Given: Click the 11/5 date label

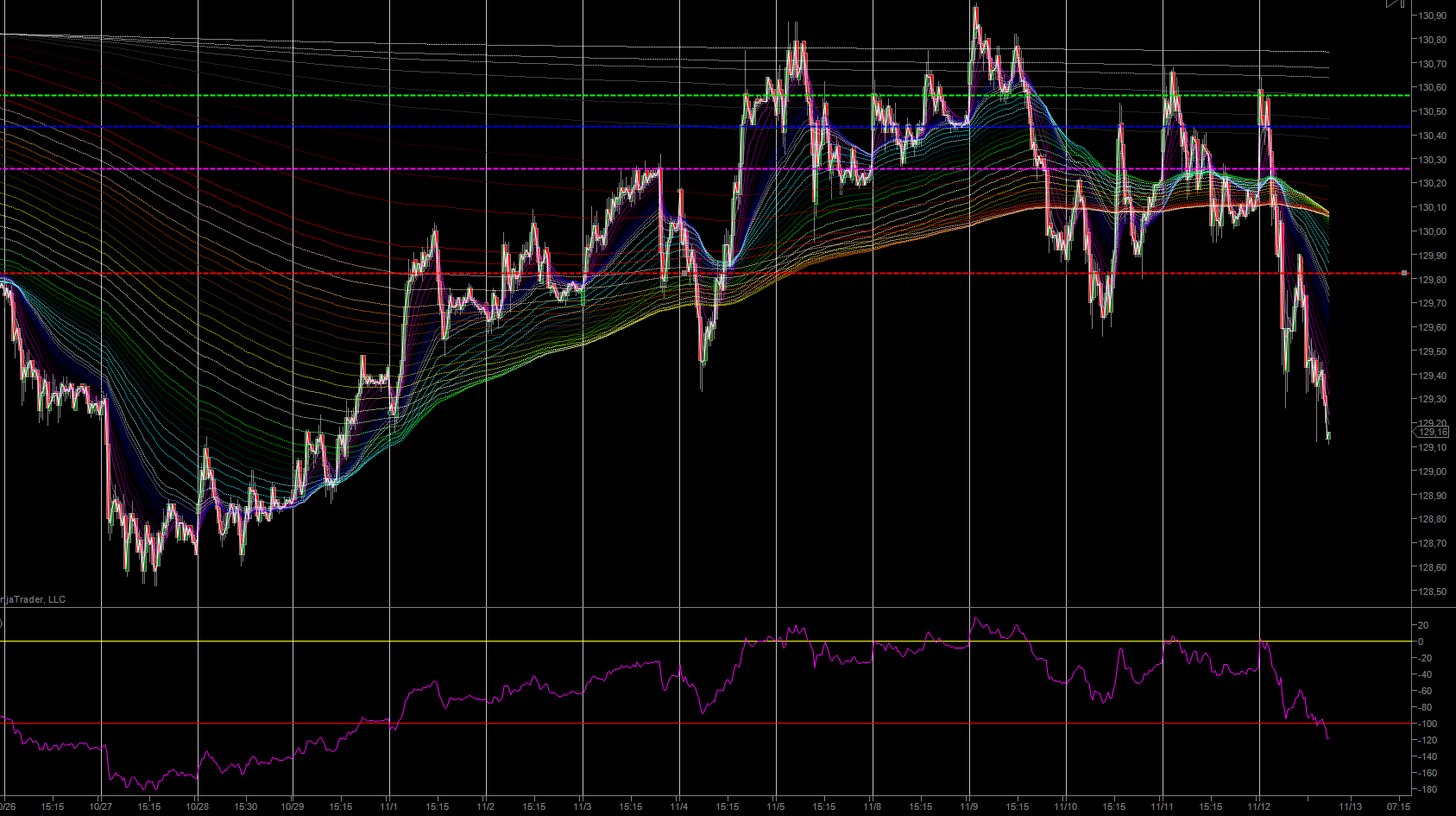Looking at the screenshot, I should [x=776, y=807].
